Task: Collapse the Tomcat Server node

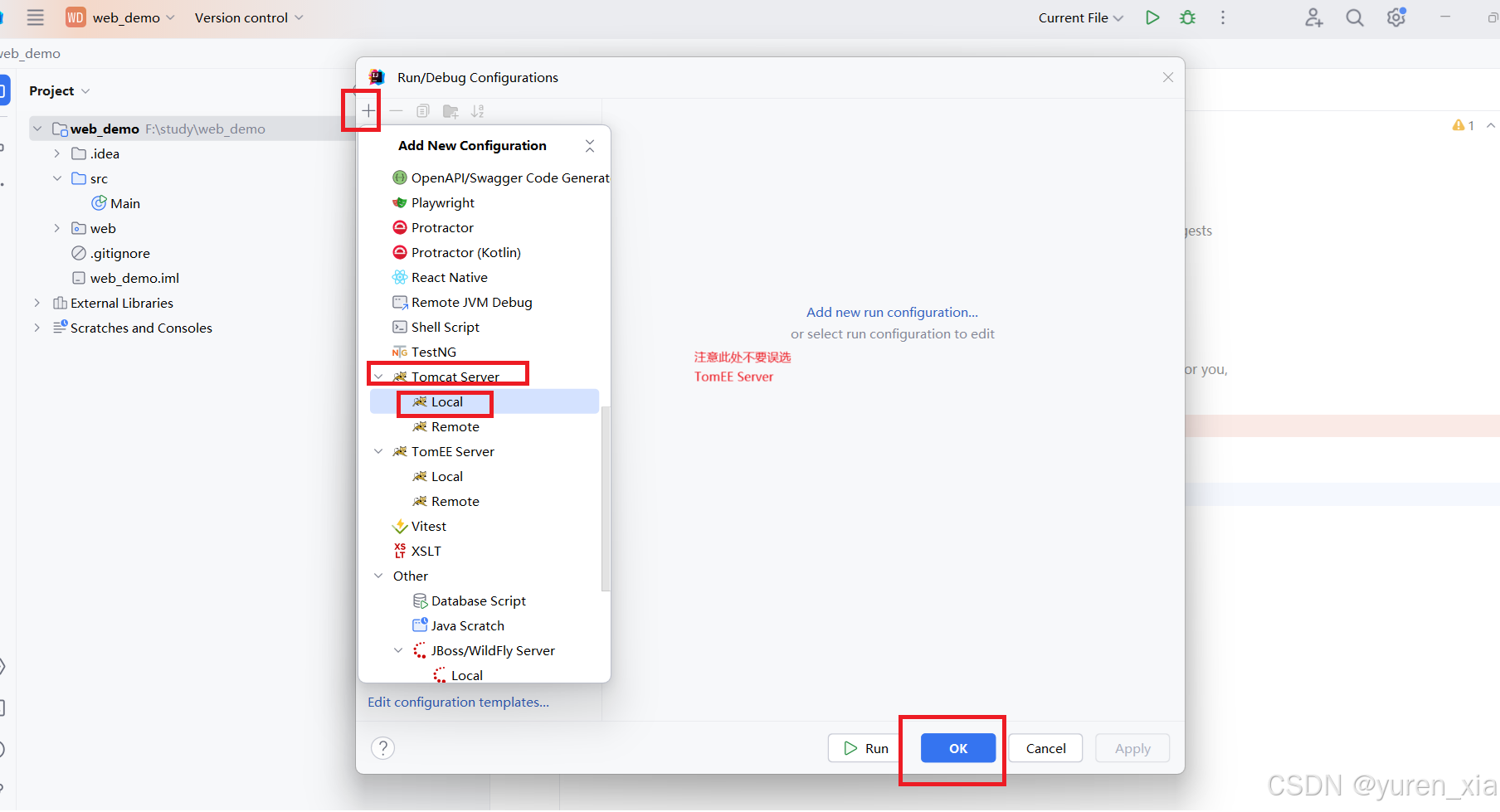Action: pyautogui.click(x=378, y=377)
